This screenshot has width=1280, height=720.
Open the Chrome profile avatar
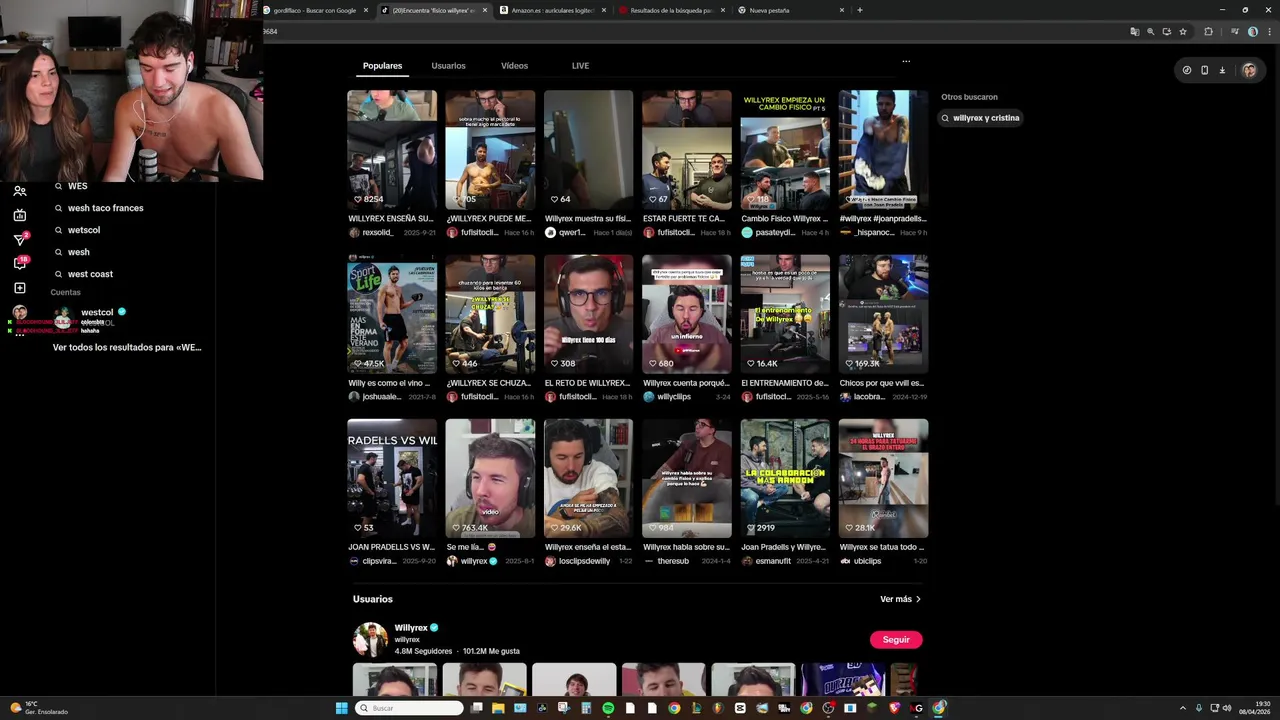click(x=1253, y=31)
